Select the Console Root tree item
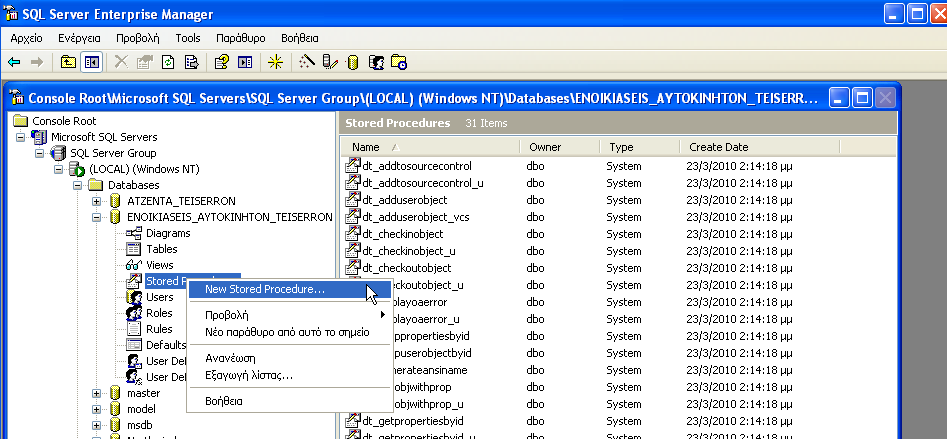The height and width of the screenshot is (439, 947). (x=64, y=121)
